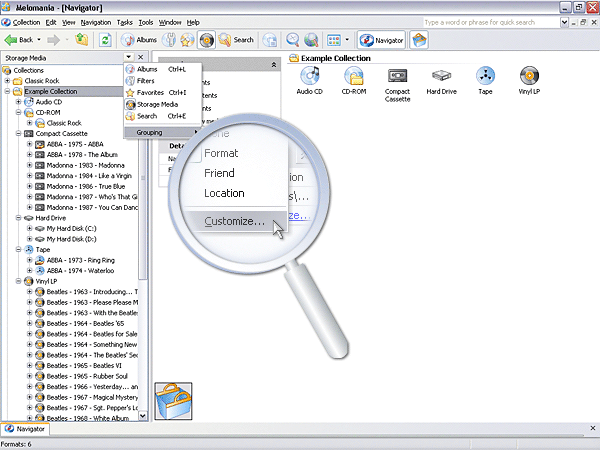
Task: Click the Back button
Action: (22, 40)
